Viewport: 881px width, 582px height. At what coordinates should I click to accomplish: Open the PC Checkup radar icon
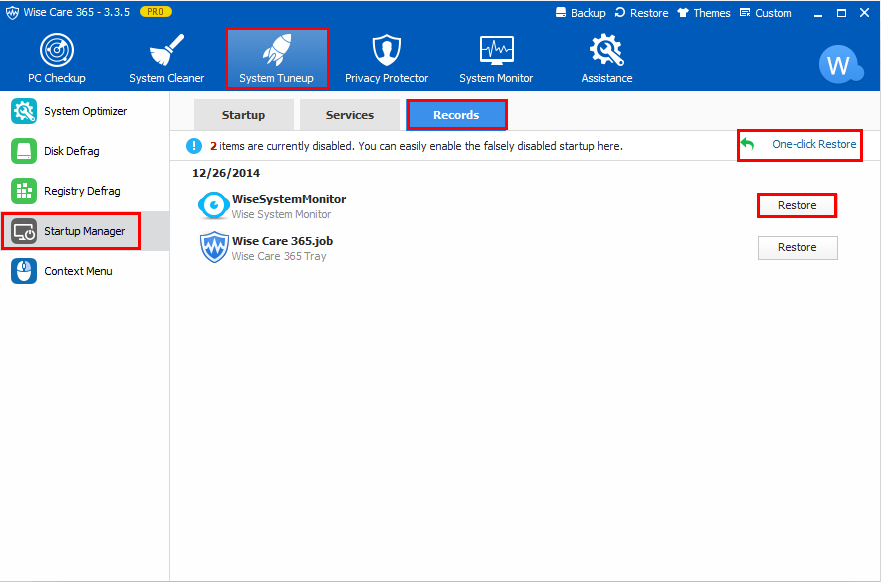(57, 50)
